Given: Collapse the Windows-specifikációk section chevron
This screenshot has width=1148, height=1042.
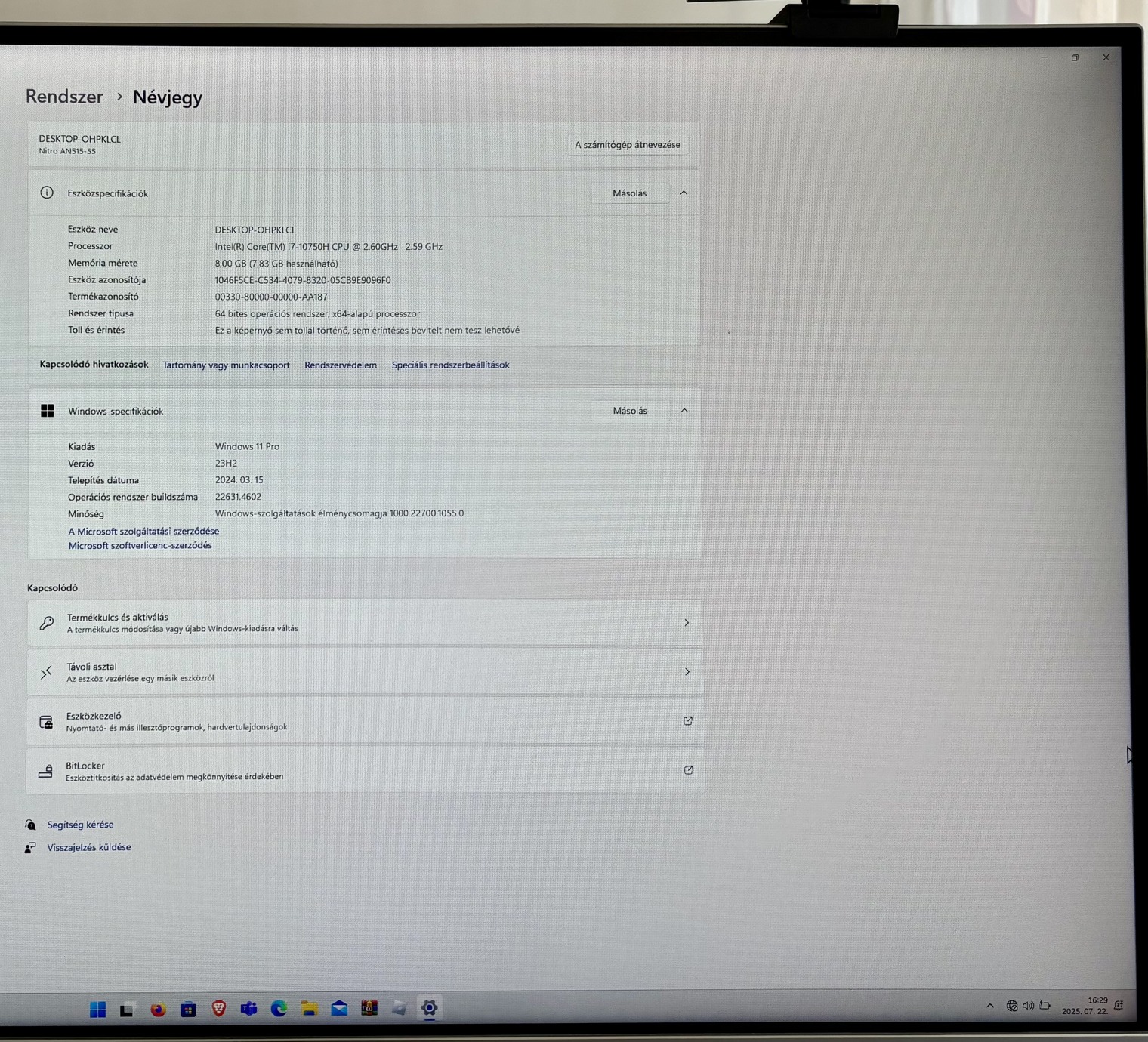Looking at the screenshot, I should click(684, 411).
